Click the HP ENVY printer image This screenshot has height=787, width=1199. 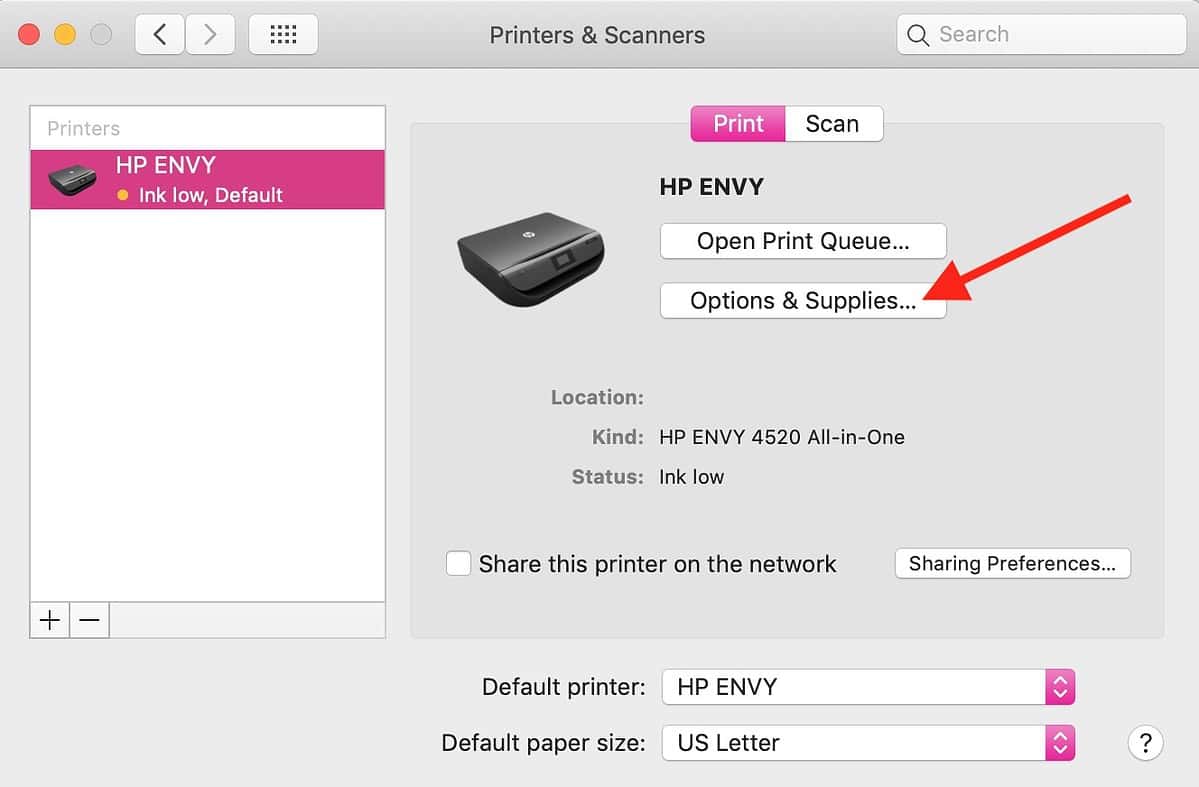[x=530, y=260]
